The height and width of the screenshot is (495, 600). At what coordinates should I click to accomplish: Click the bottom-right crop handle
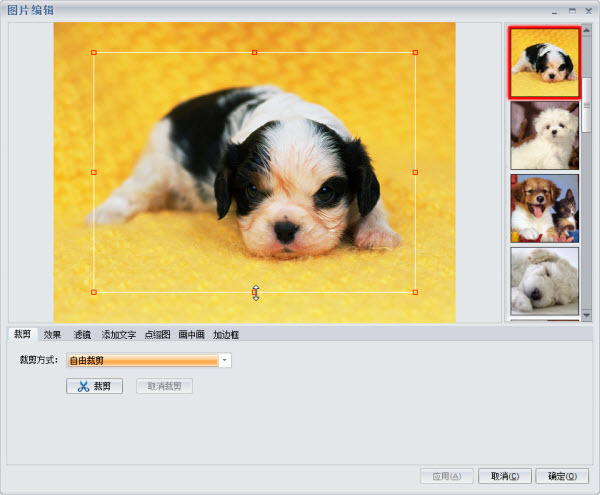coord(415,292)
